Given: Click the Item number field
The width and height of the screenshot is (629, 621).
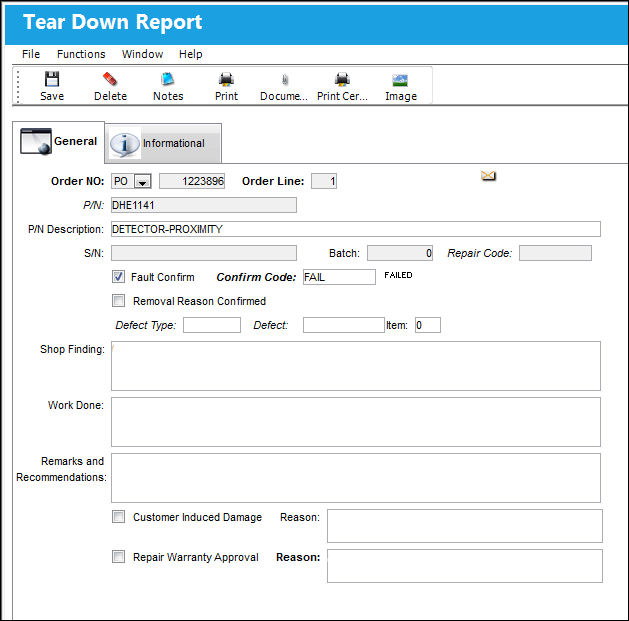Looking at the screenshot, I should (x=428, y=325).
